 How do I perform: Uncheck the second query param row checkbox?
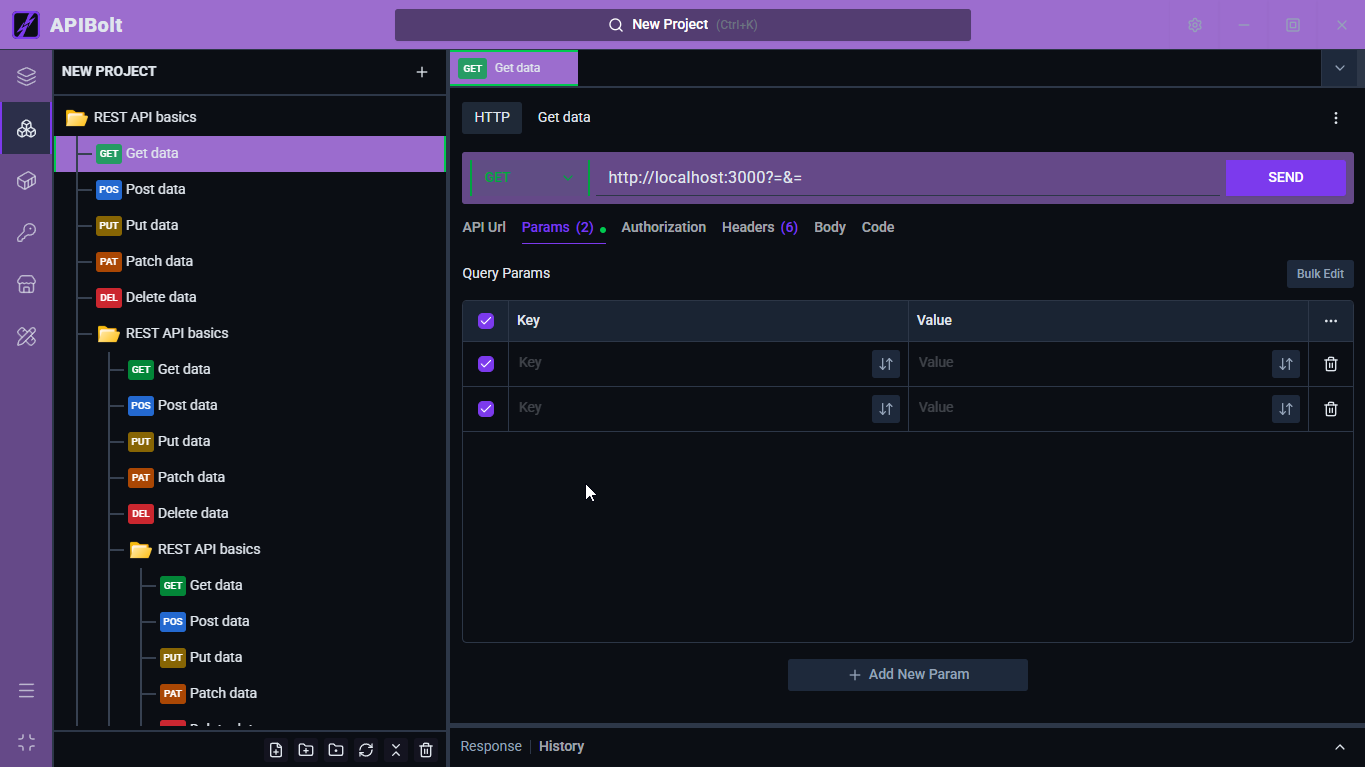coord(486,409)
